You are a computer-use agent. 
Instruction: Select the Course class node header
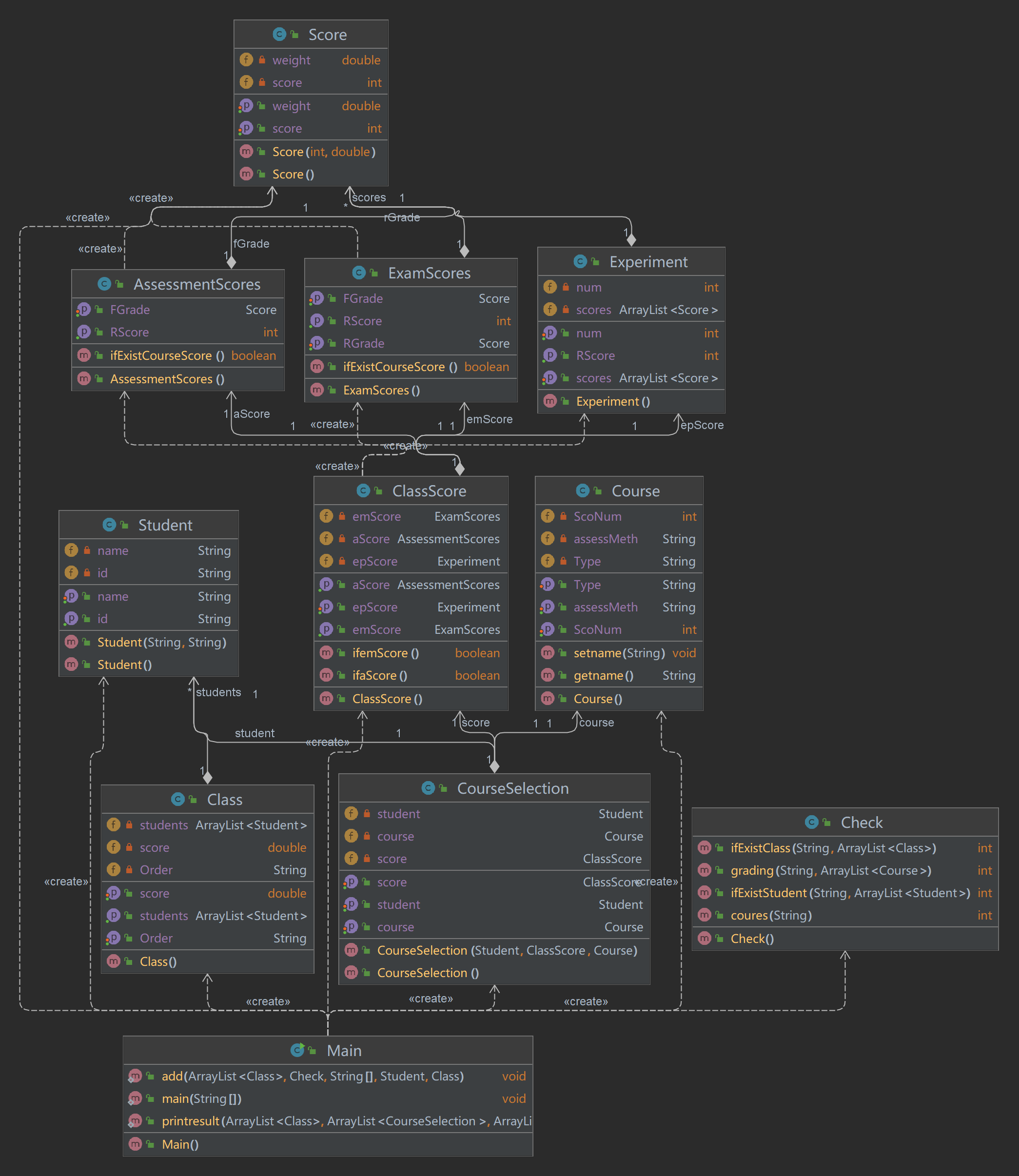(x=635, y=491)
